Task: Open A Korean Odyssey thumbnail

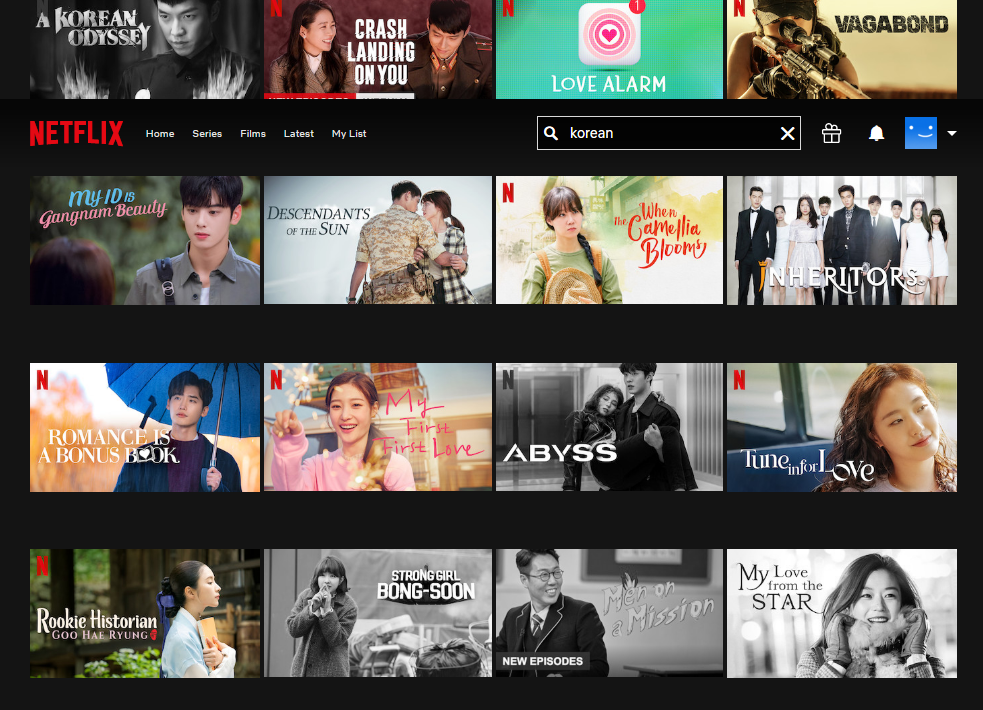Action: (145, 50)
